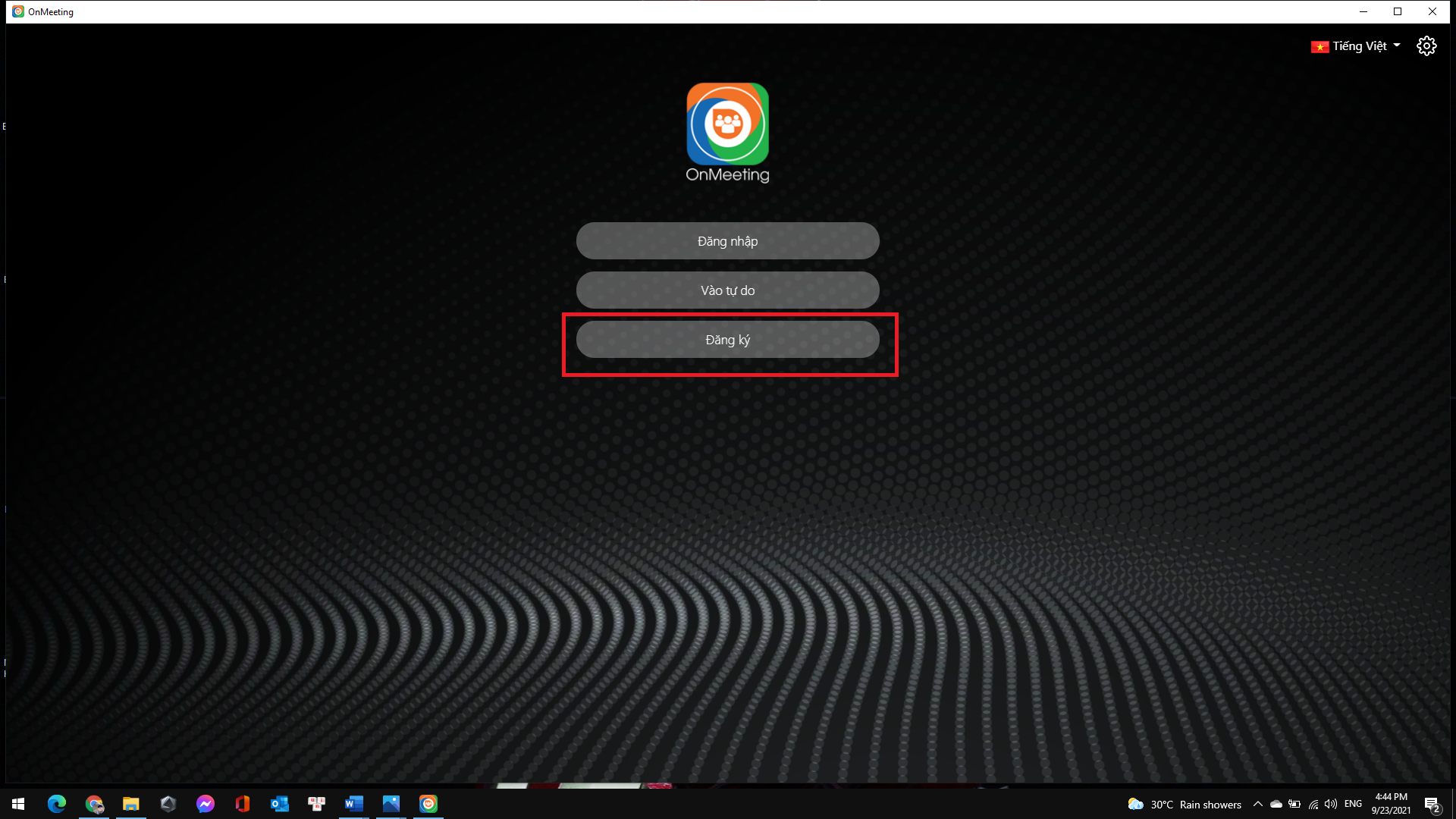Open the gray hexagon app in taskbar
The width and height of the screenshot is (1456, 819).
[168, 804]
